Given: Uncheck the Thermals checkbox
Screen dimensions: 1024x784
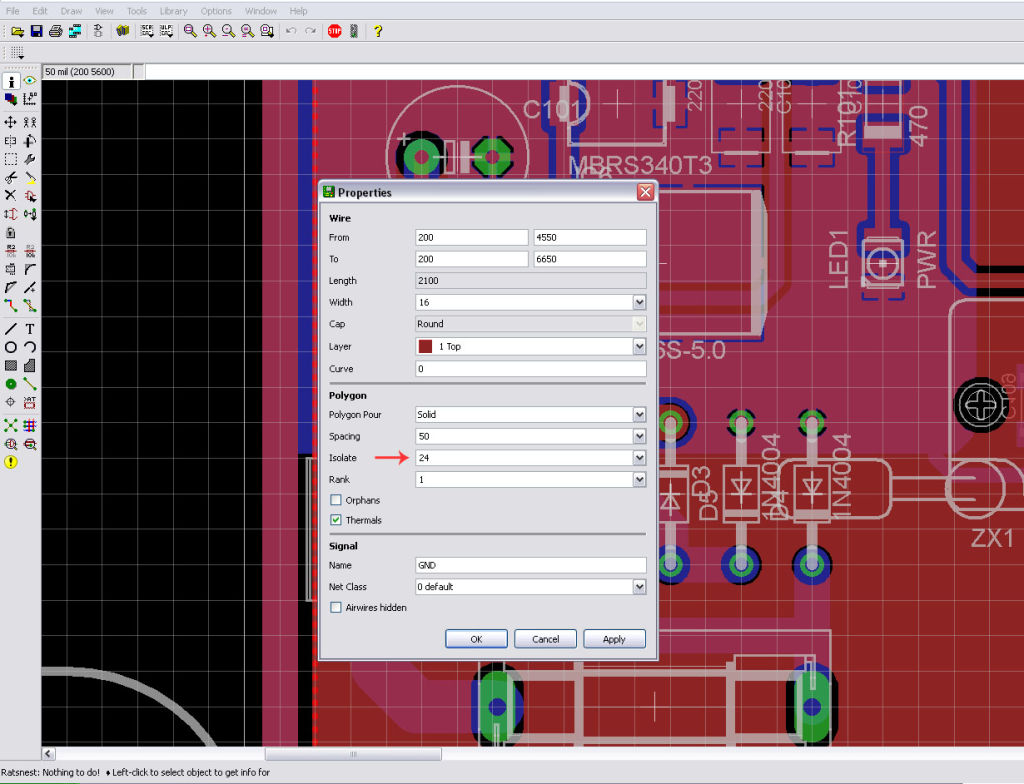Looking at the screenshot, I should coord(336,520).
